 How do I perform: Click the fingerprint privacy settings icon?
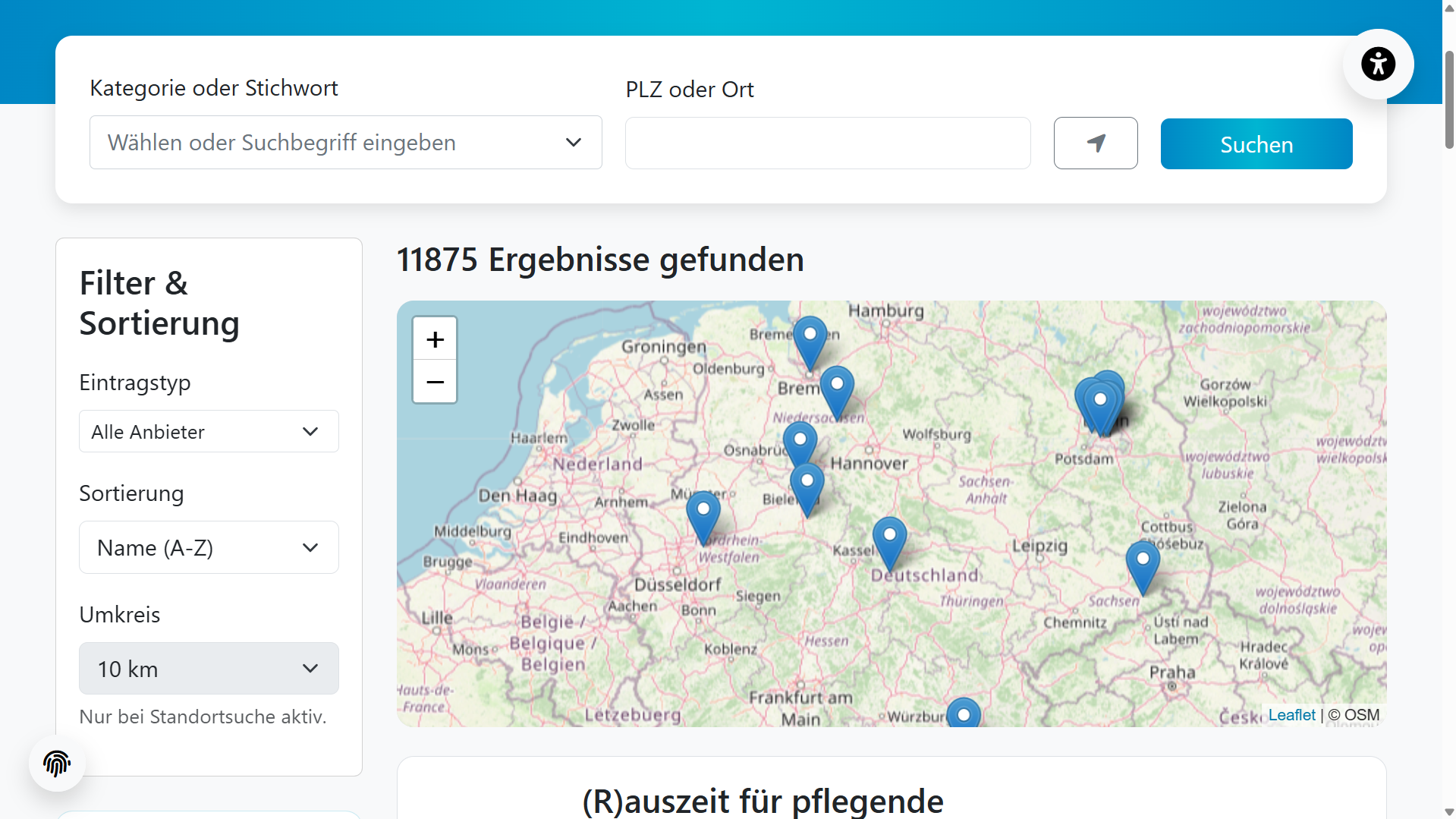point(57,763)
